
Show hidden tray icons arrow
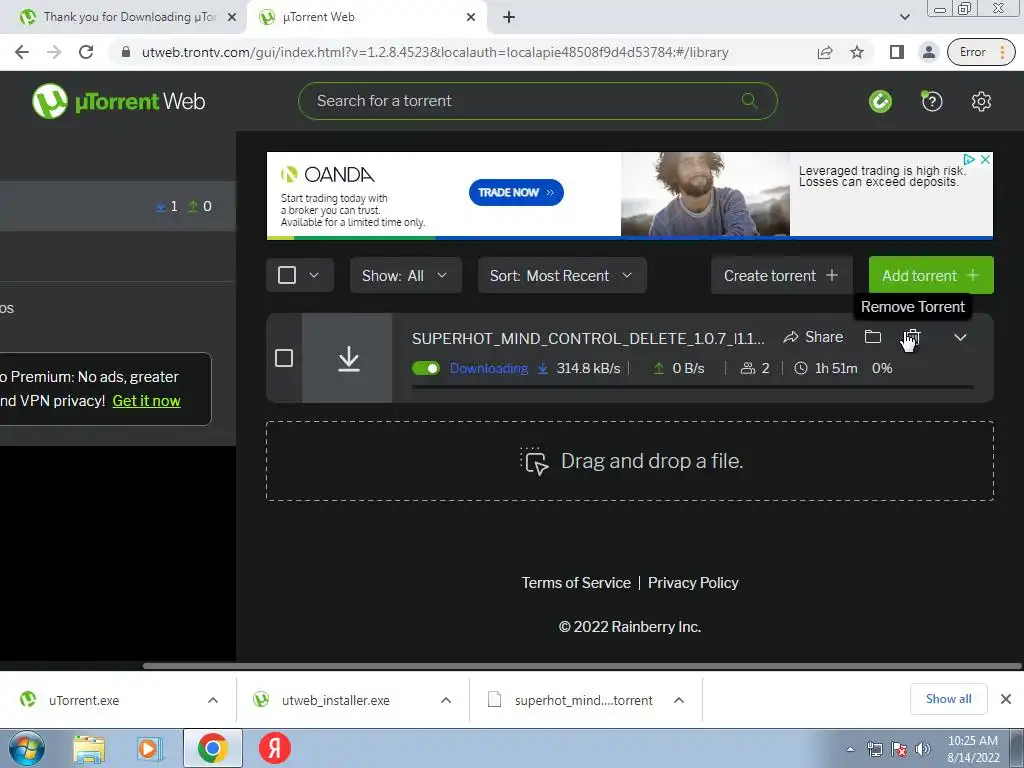(x=850, y=750)
